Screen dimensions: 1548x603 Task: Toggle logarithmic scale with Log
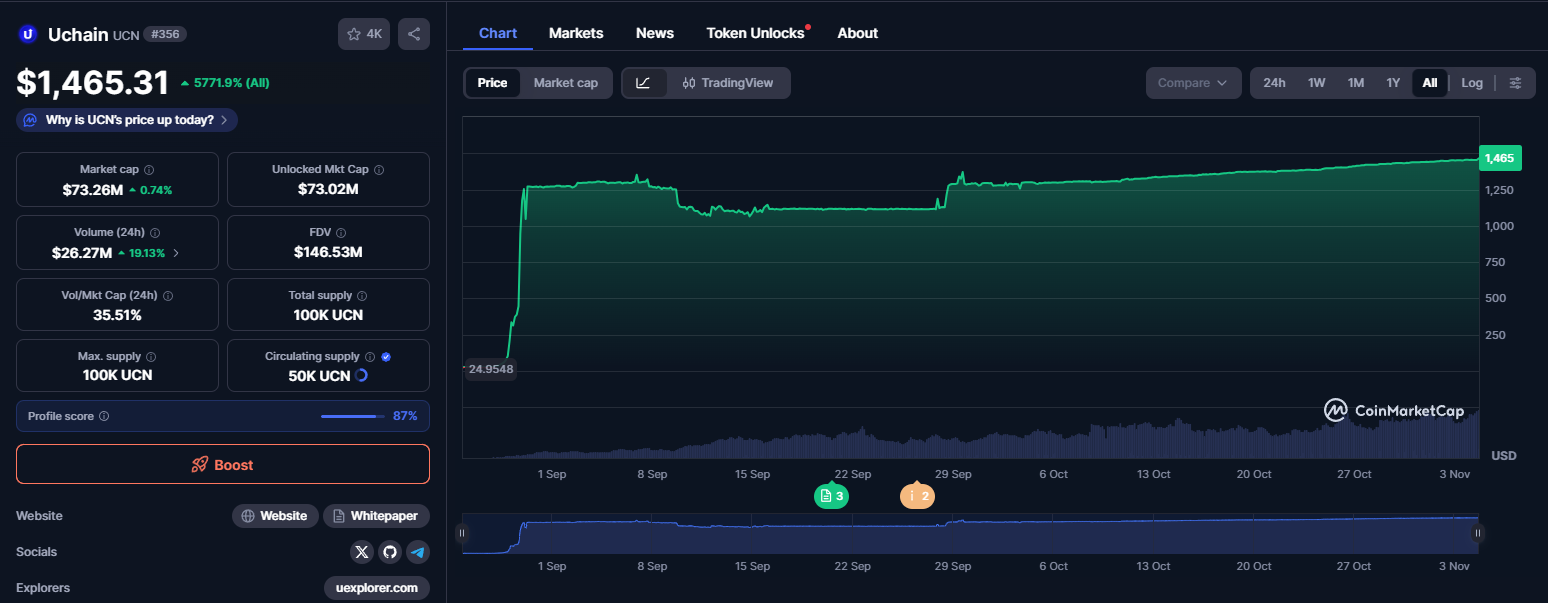(1471, 83)
